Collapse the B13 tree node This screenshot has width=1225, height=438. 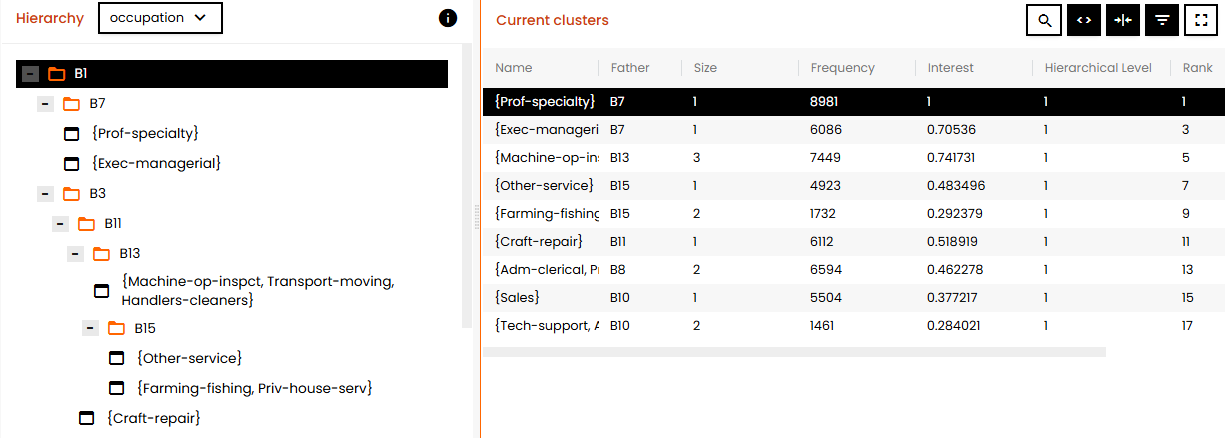click(75, 254)
